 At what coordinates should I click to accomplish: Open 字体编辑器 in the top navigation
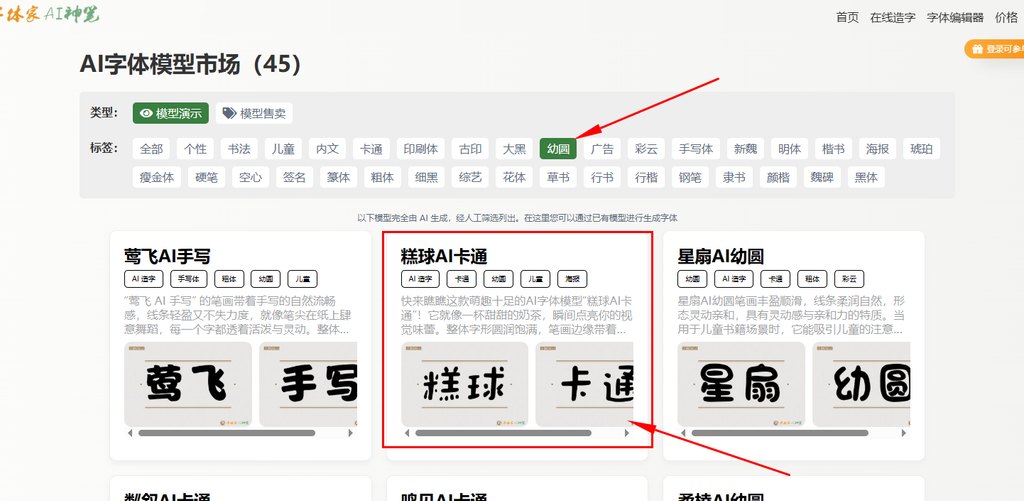point(955,18)
